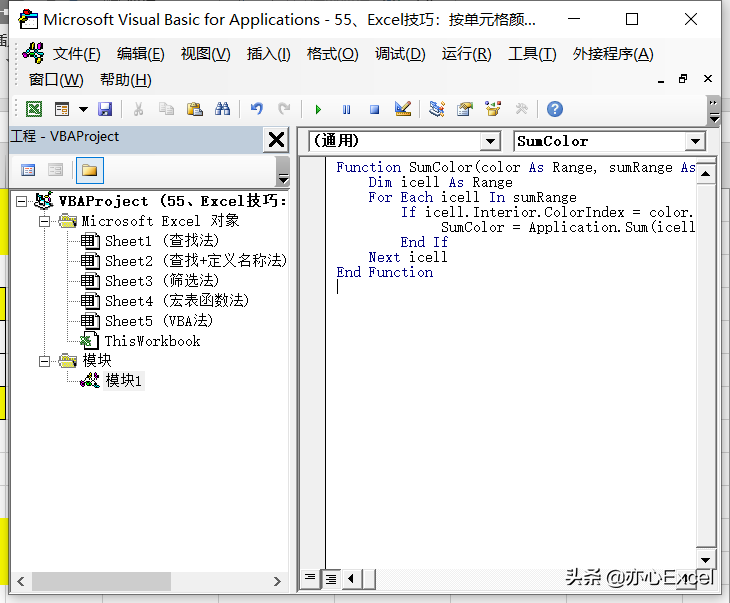Toggle Folders view in project panel
Screen dimensions: 730x603
pos(90,170)
